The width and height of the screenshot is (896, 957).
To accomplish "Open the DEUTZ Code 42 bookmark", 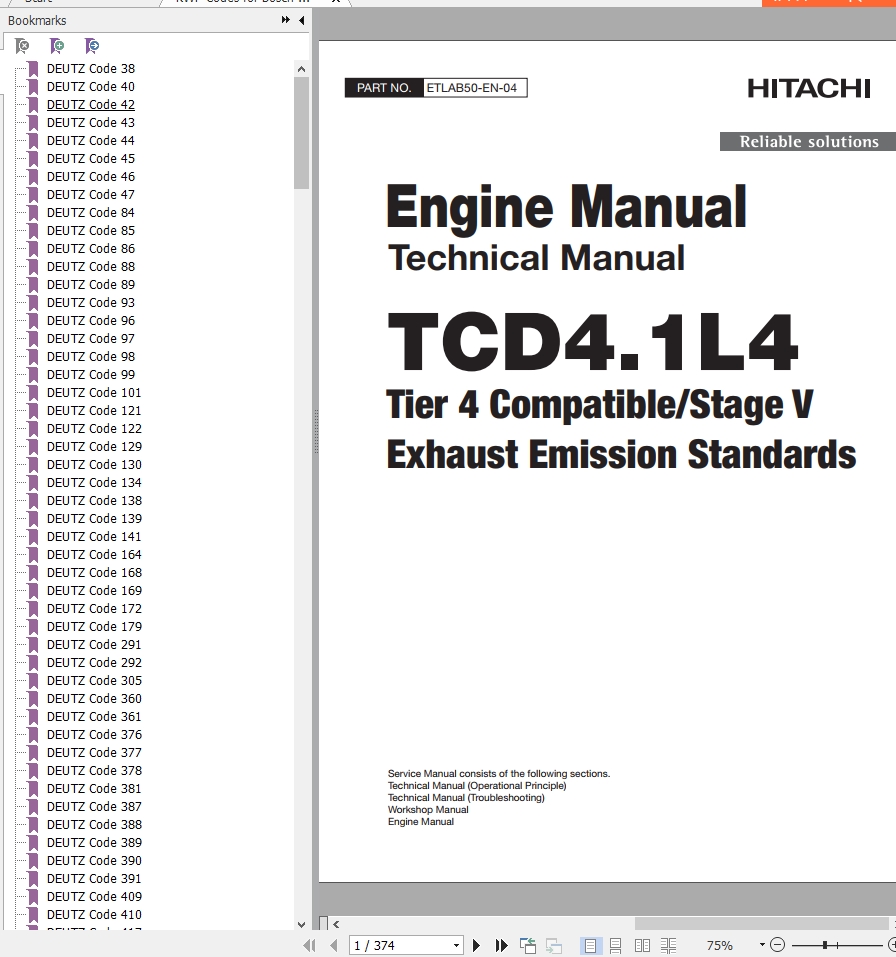I will (91, 104).
